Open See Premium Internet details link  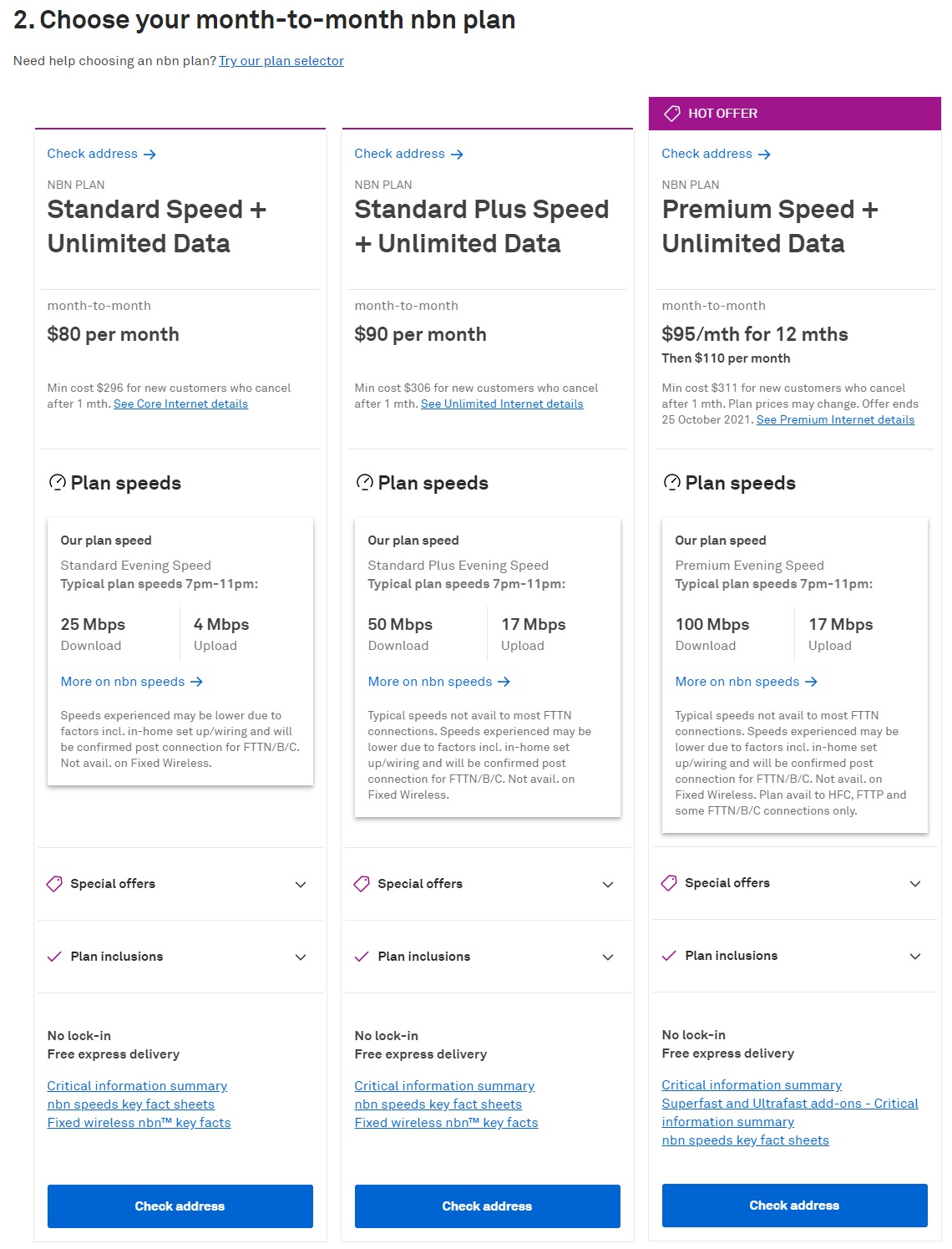click(835, 420)
